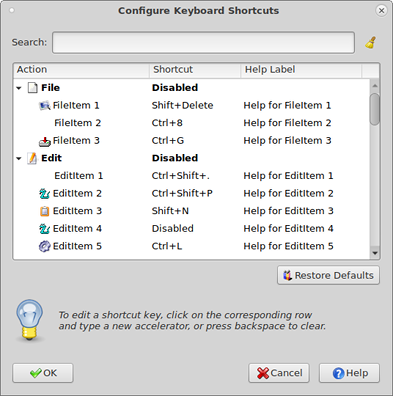
Task: Click the vertical scrollbar thumb
Action: coord(375,109)
